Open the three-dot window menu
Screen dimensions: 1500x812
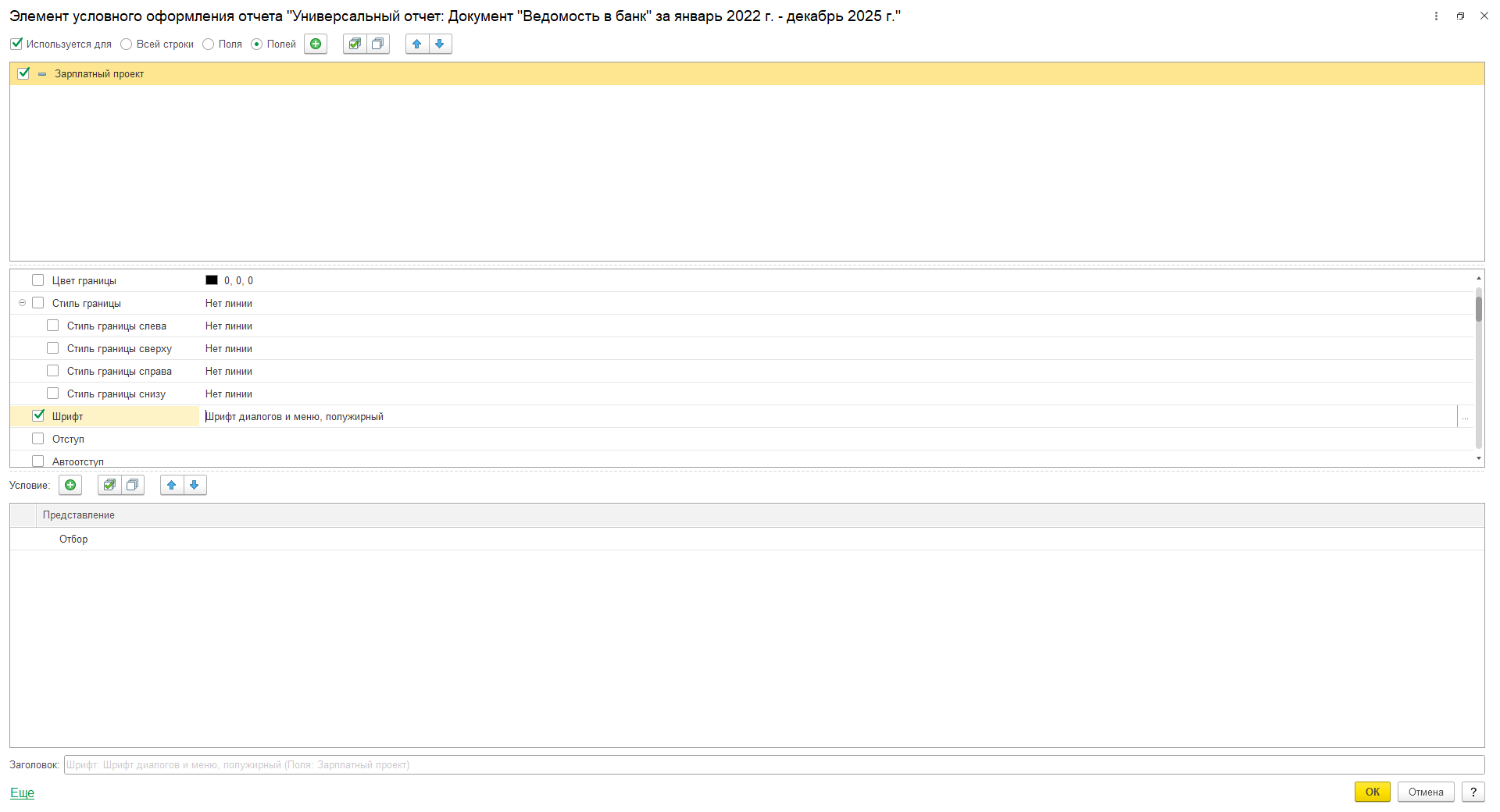1436,16
